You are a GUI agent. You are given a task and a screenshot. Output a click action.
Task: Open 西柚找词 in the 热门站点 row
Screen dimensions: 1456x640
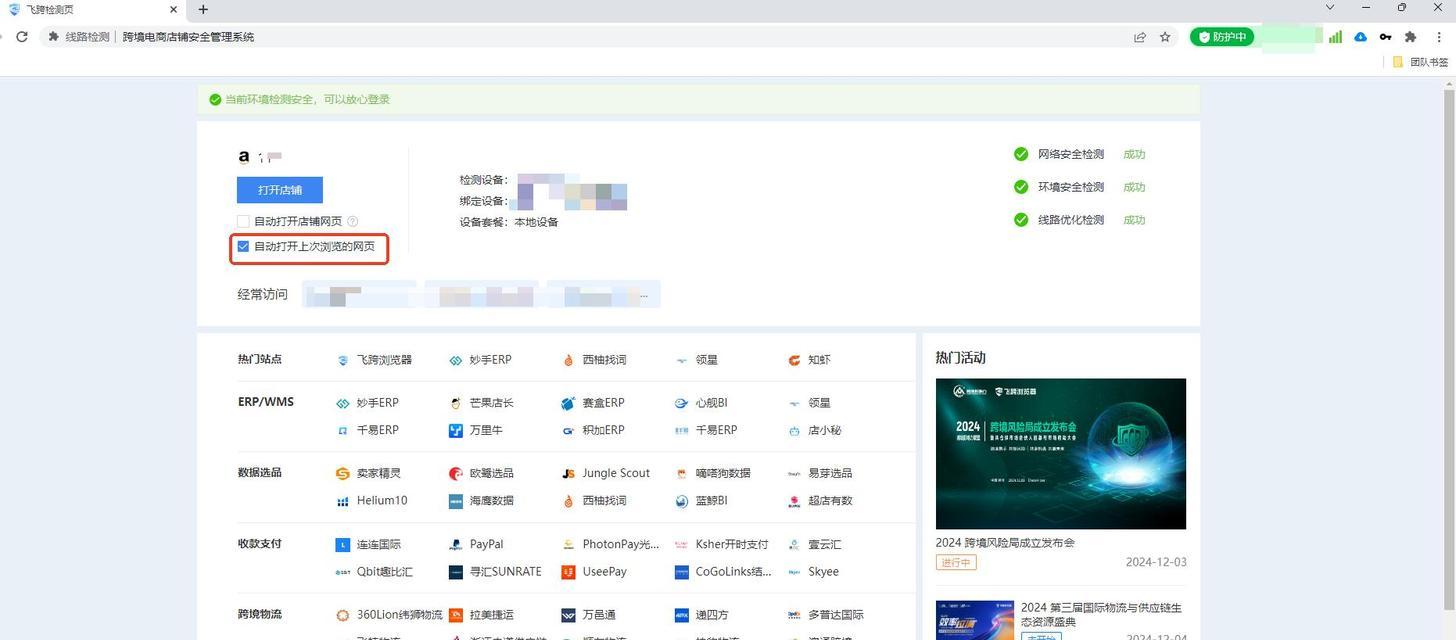pyautogui.click(x=594, y=360)
